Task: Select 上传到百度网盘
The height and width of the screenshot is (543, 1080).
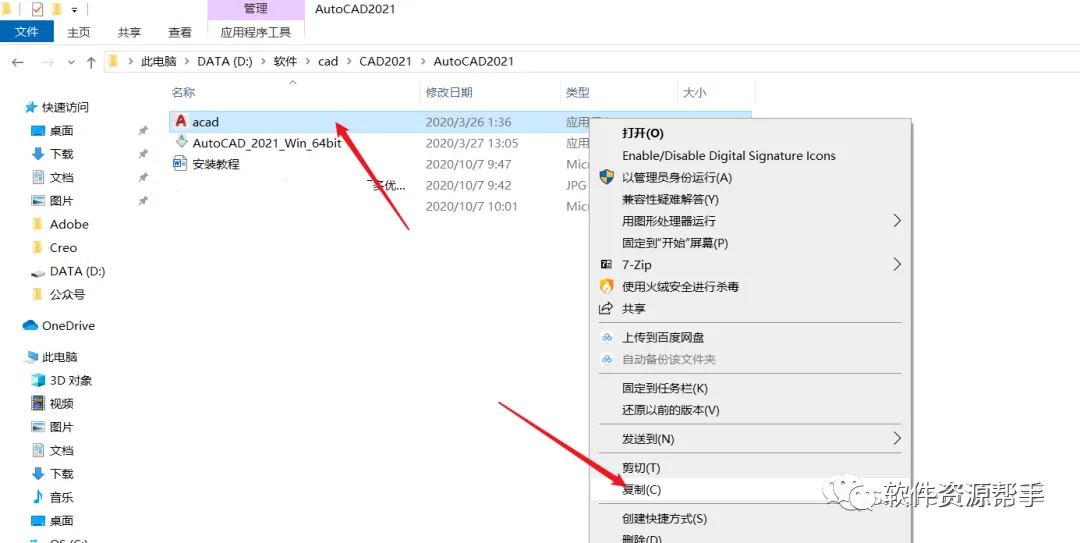Action: click(663, 338)
